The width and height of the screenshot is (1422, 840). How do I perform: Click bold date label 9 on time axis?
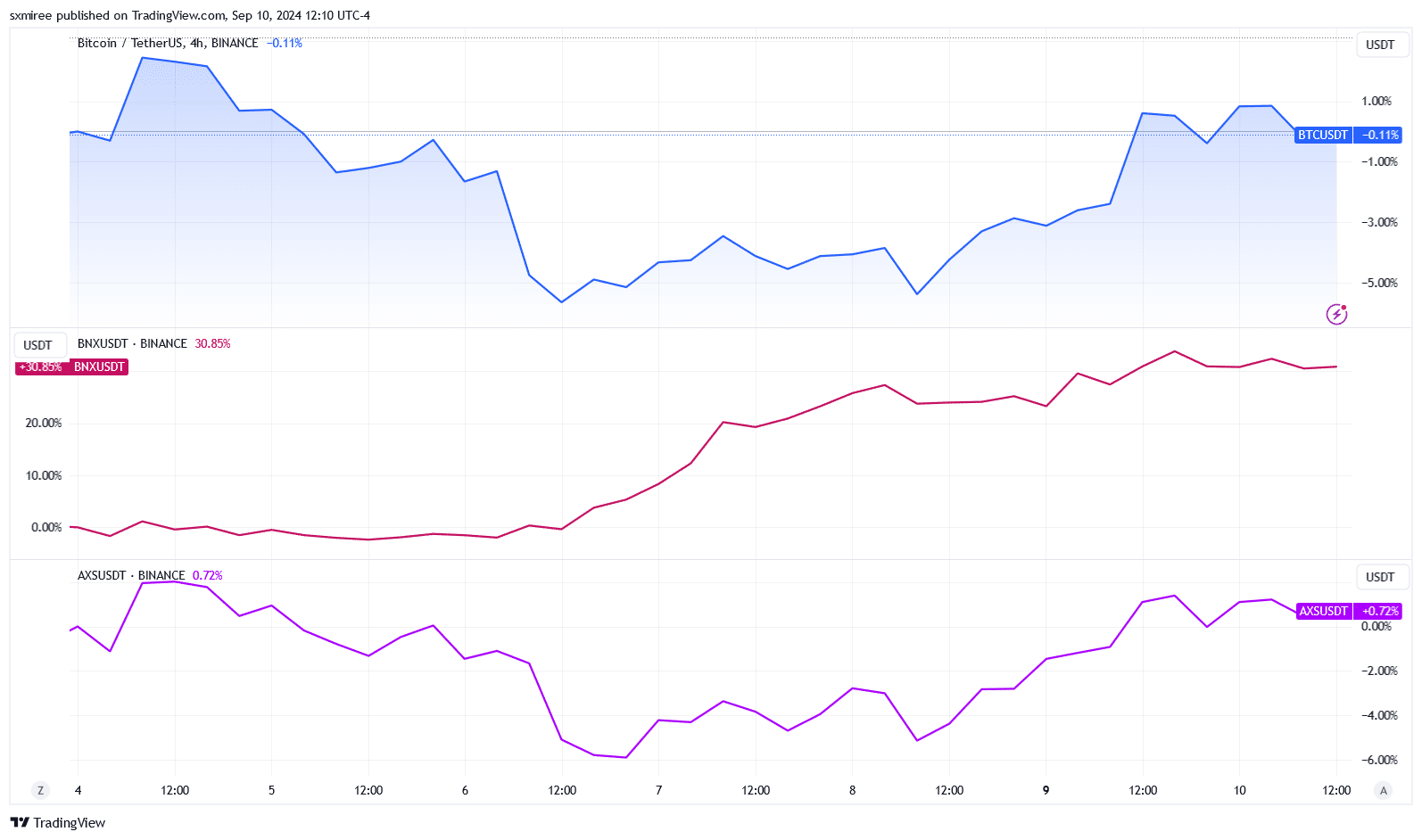pyautogui.click(x=1046, y=790)
